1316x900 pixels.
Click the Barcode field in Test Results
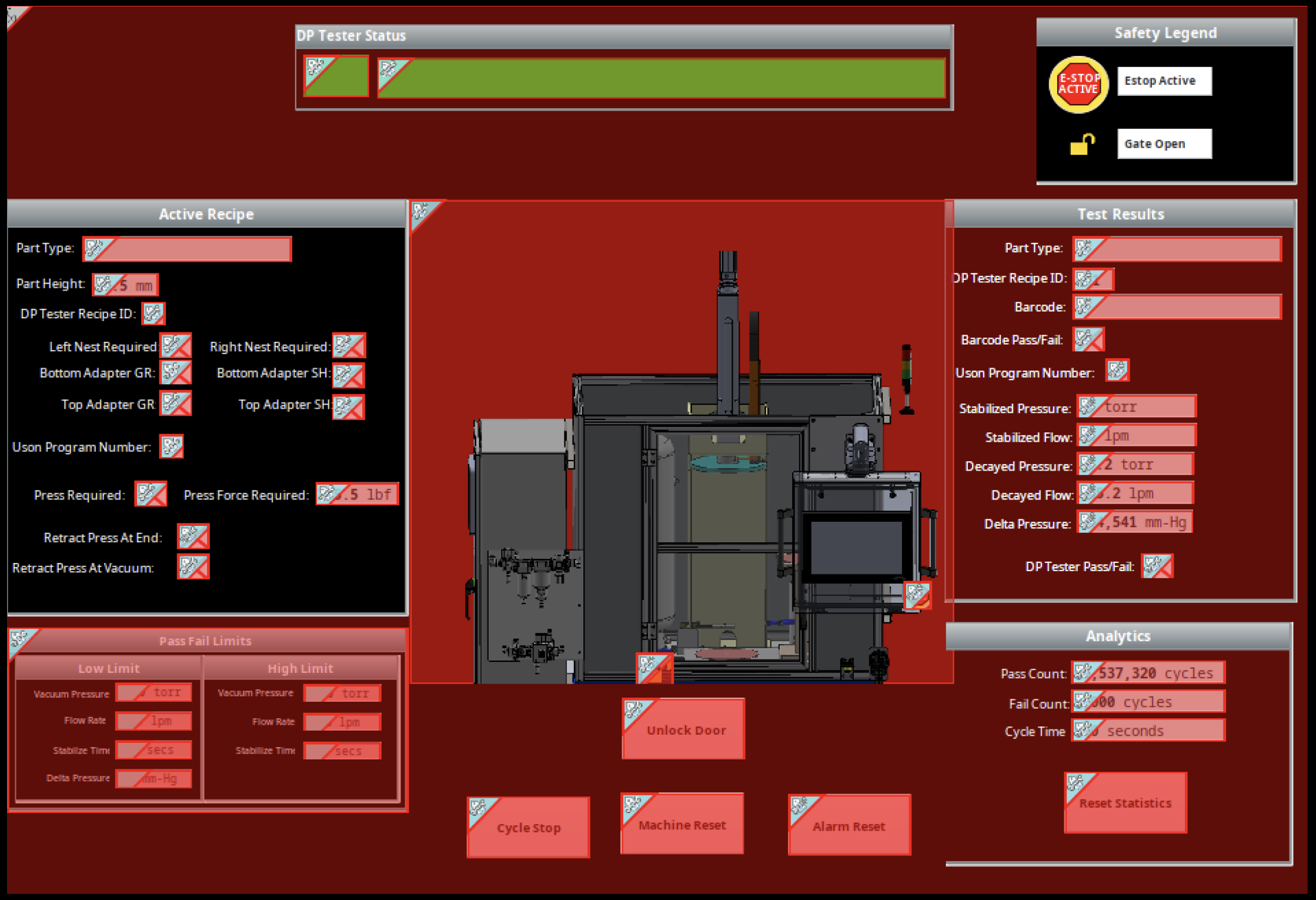(x=1177, y=307)
